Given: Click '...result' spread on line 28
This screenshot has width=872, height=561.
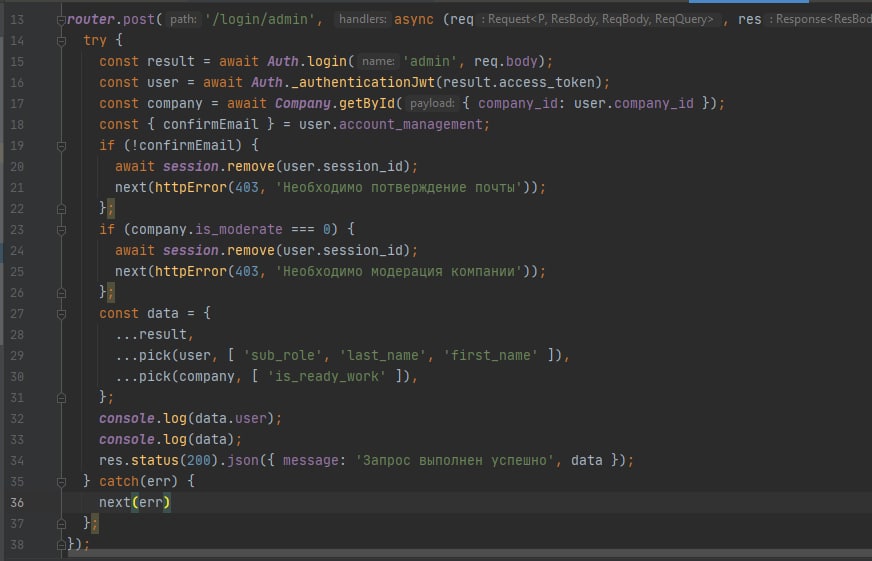Looking at the screenshot, I should pyautogui.click(x=151, y=335).
